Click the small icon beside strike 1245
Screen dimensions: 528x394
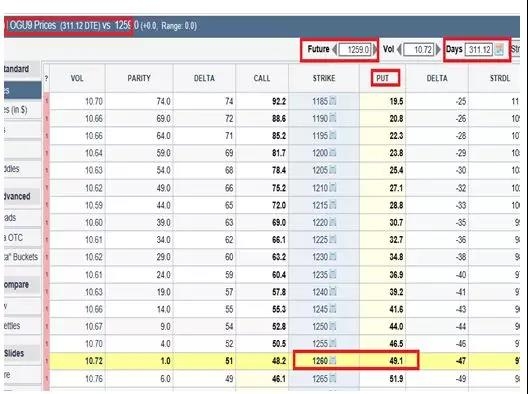coord(332,309)
